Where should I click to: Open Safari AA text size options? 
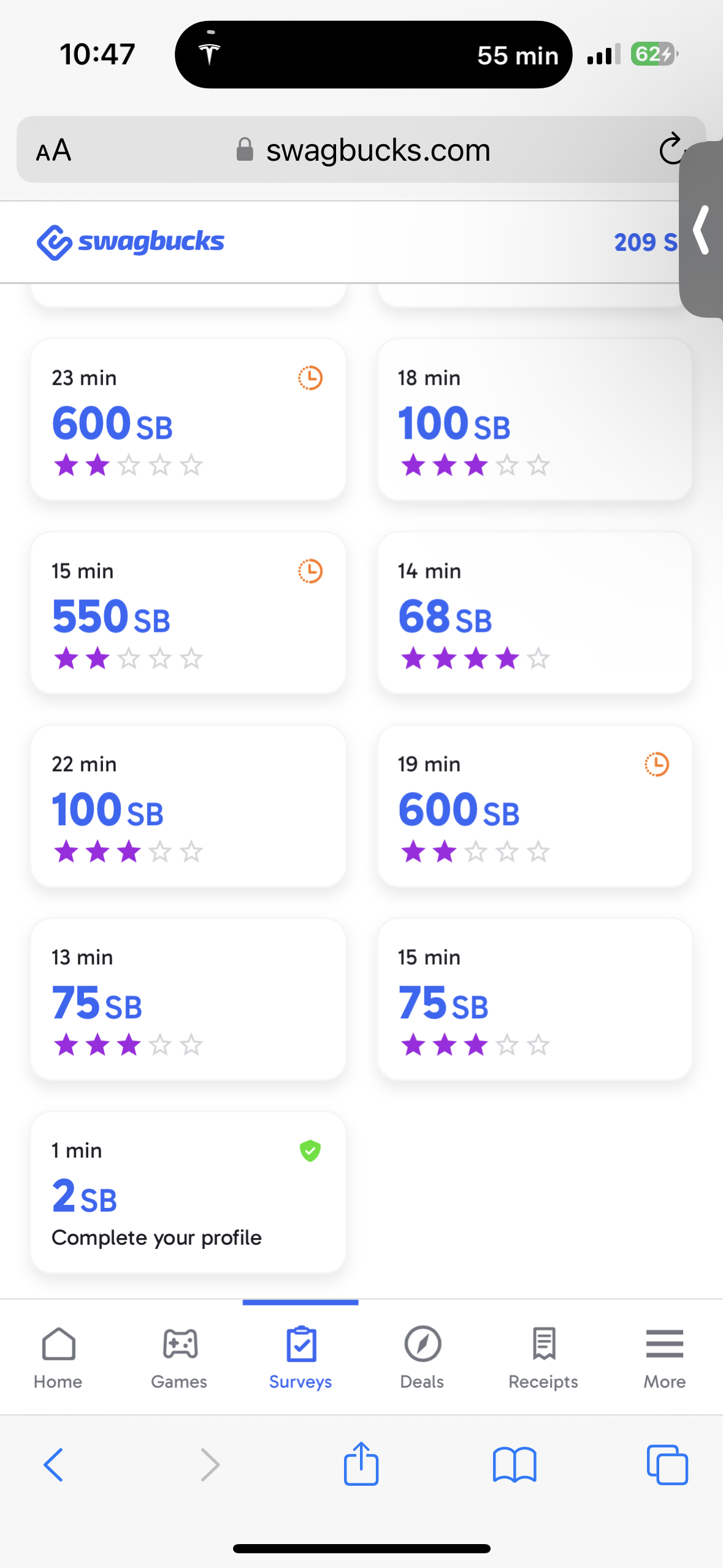point(54,150)
